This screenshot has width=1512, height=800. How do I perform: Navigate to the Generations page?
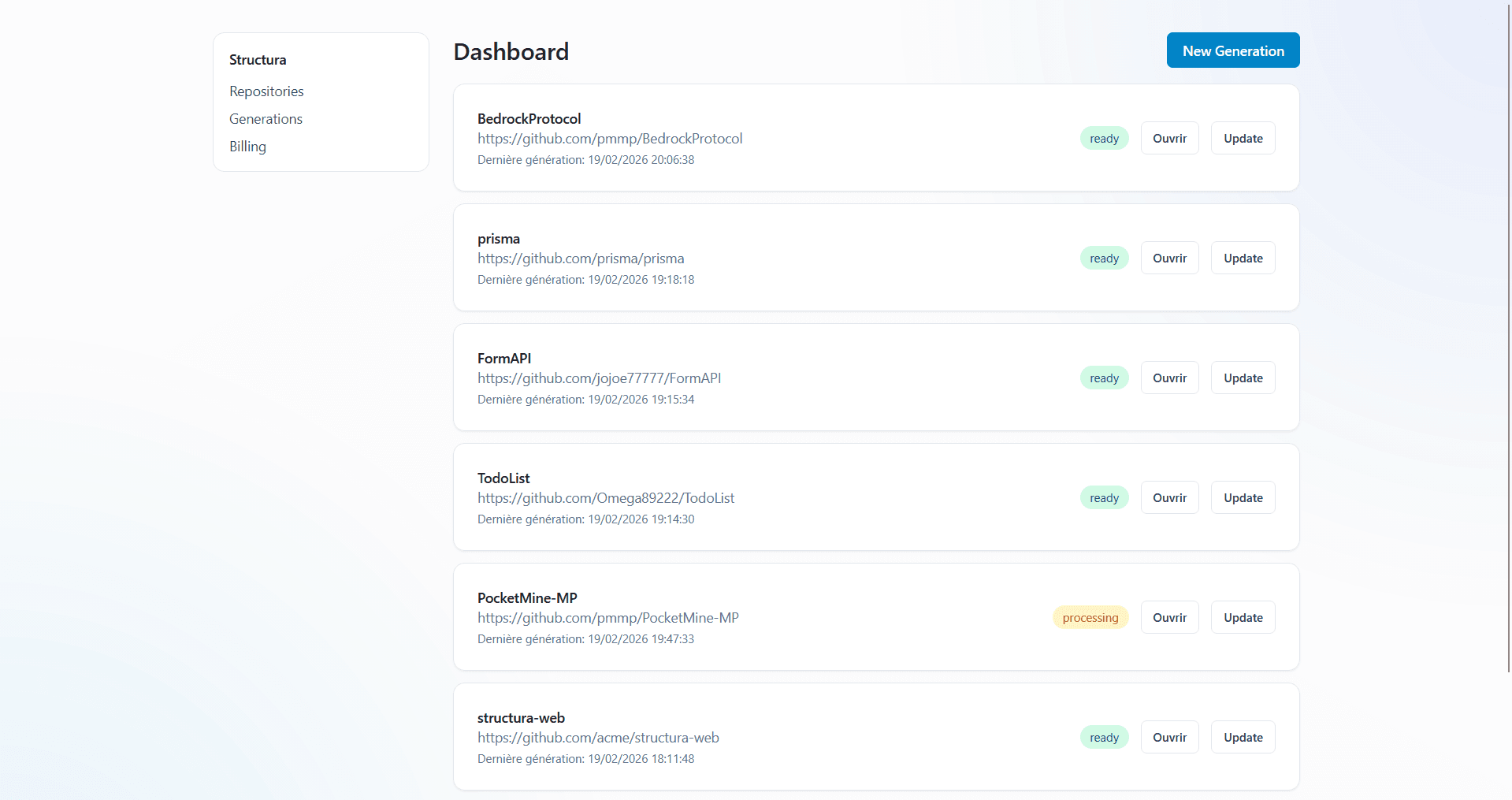266,118
